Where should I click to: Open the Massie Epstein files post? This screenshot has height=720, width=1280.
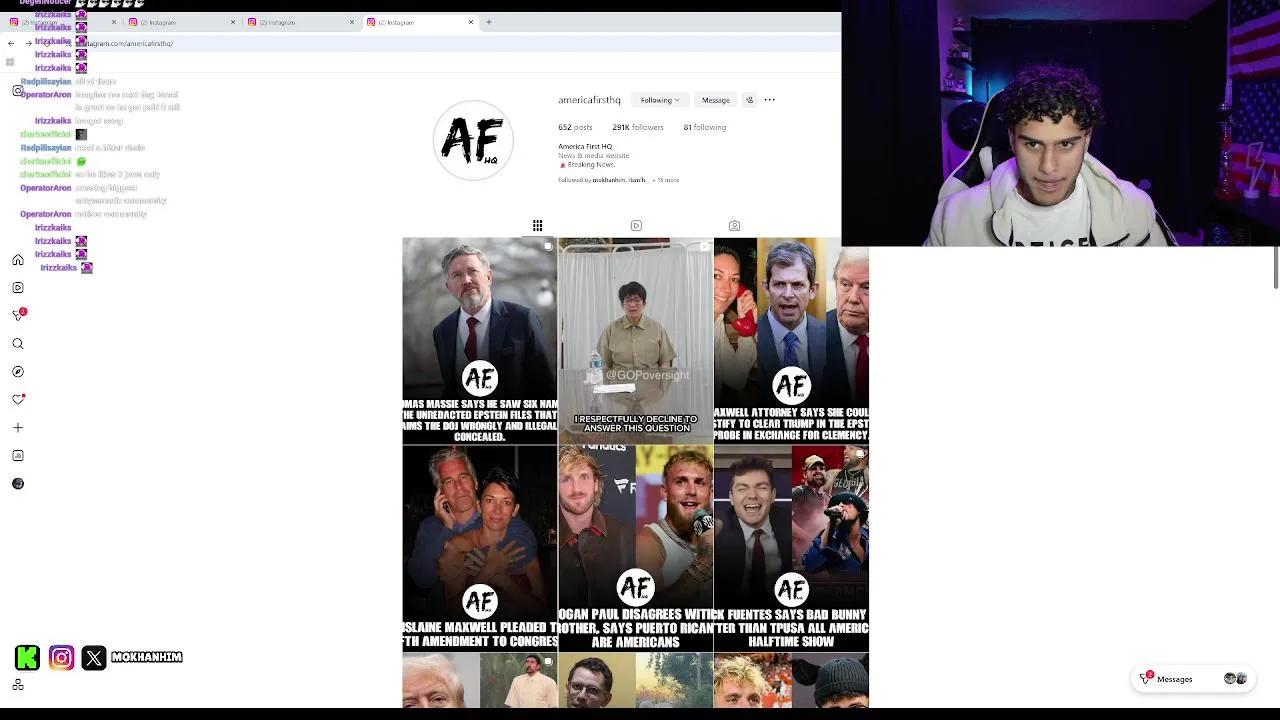coord(480,341)
